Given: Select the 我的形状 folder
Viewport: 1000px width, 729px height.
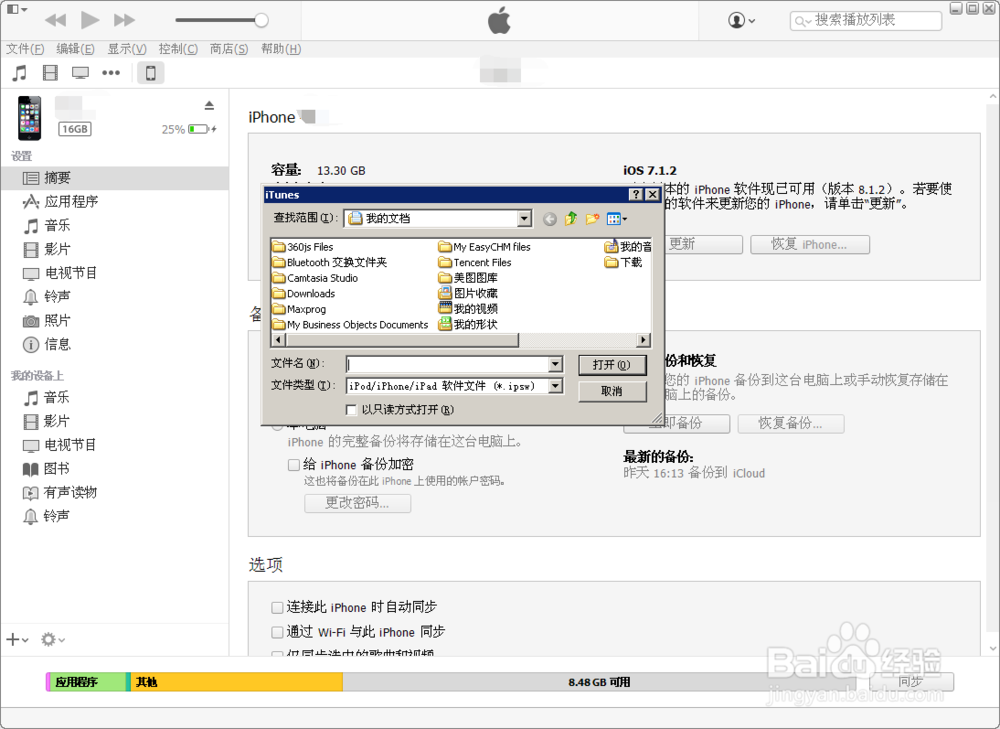Looking at the screenshot, I should coord(468,325).
